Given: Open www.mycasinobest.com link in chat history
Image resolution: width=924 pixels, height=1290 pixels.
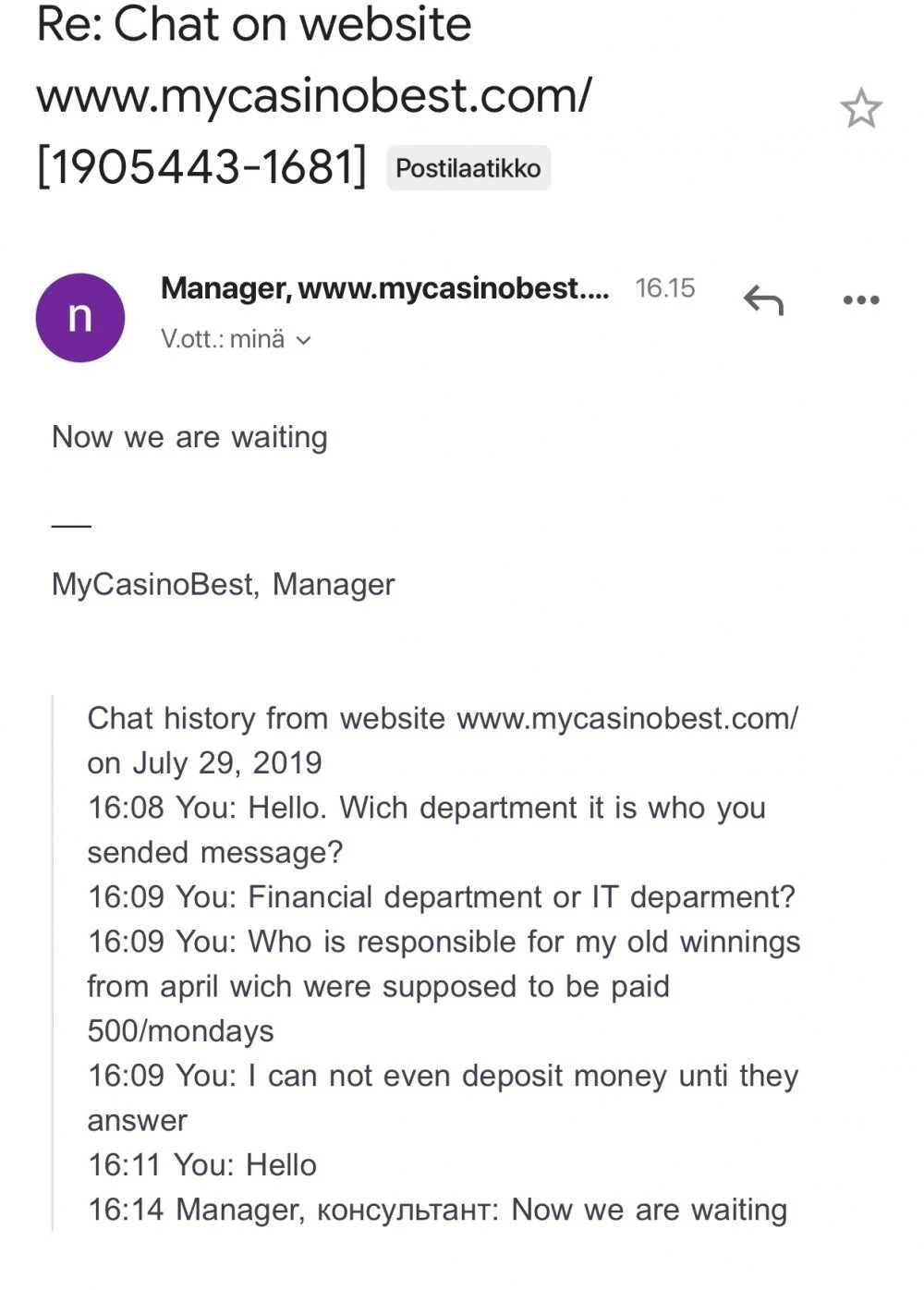Looking at the screenshot, I should tap(627, 718).
